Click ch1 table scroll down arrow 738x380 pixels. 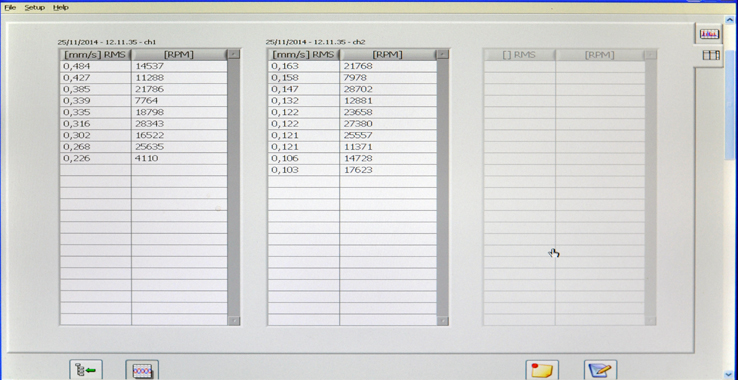(x=234, y=320)
